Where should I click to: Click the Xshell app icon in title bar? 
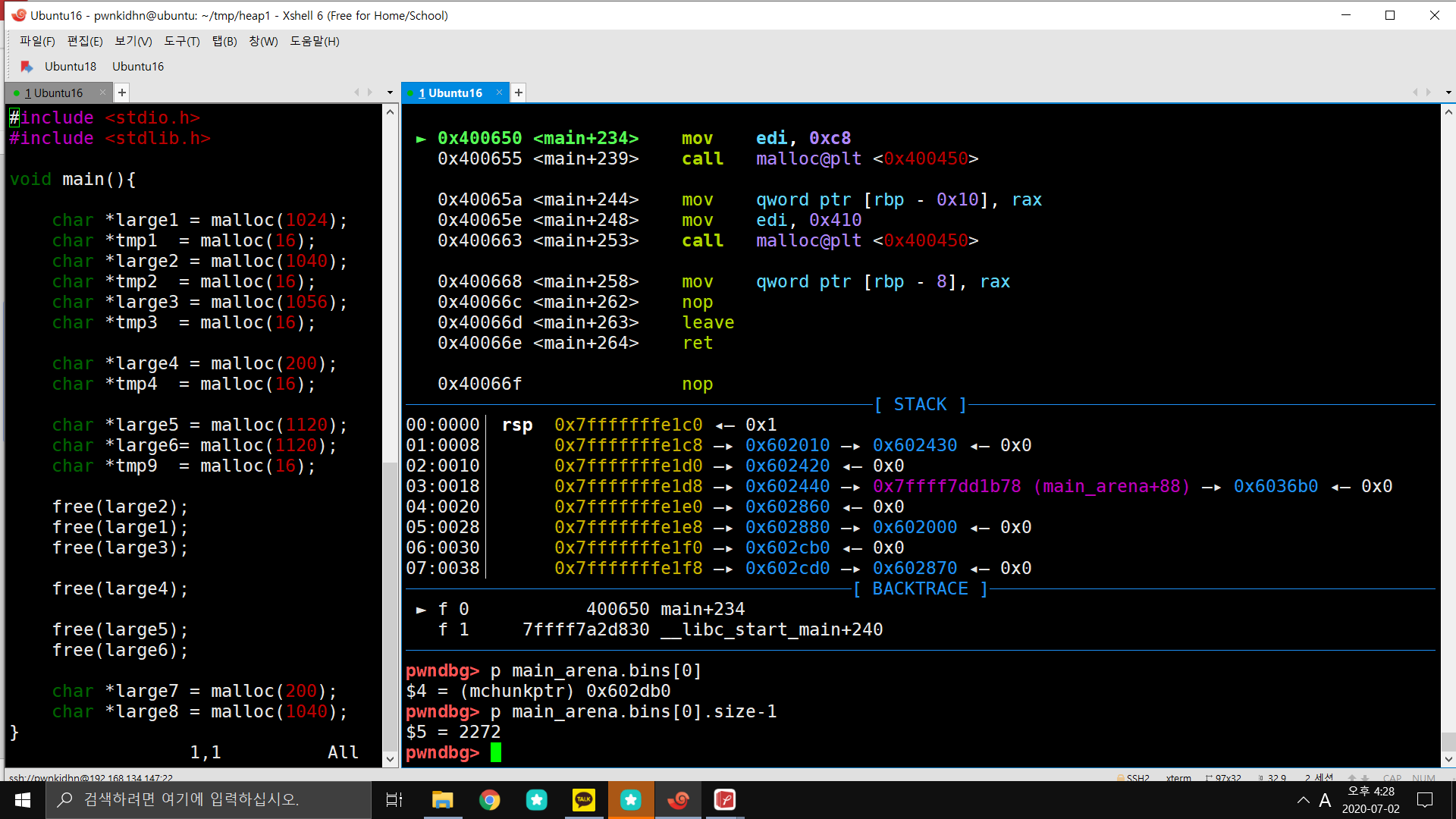click(18, 15)
